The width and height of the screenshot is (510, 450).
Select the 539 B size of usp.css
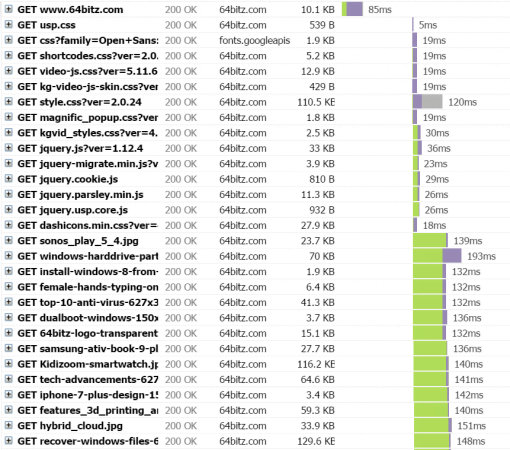pos(322,25)
